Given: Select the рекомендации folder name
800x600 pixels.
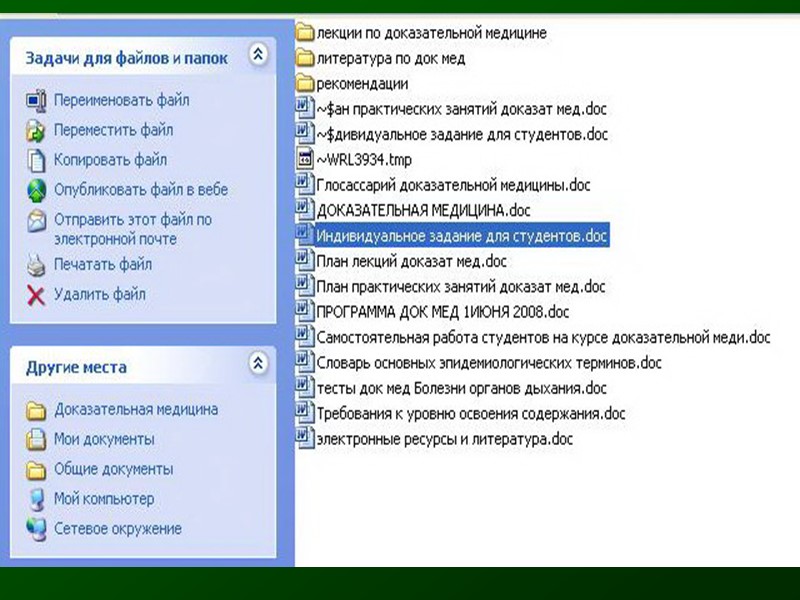Looking at the screenshot, I should [x=362, y=84].
